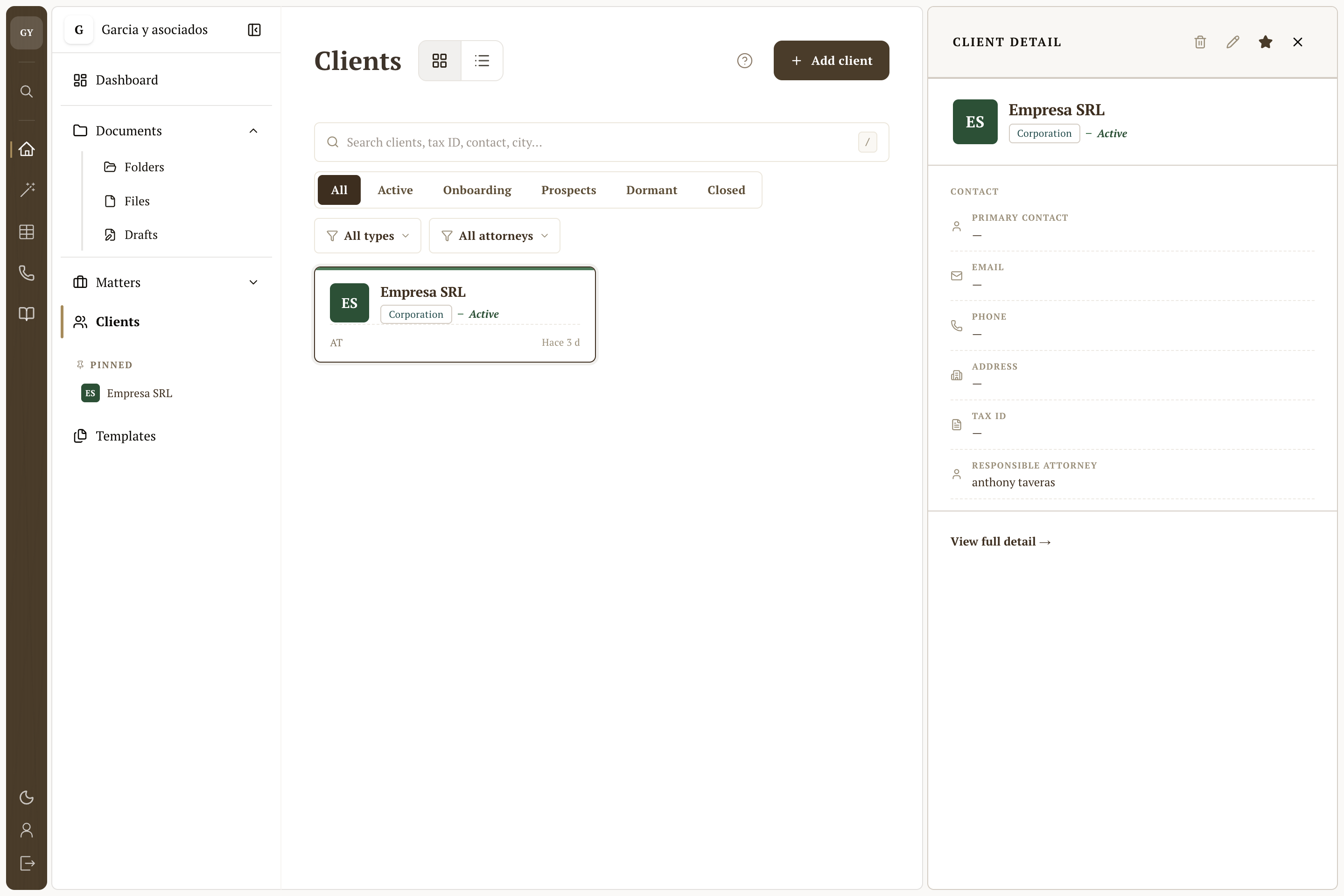Click the Phone handset icon in detail
1344x896 pixels.
(957, 326)
